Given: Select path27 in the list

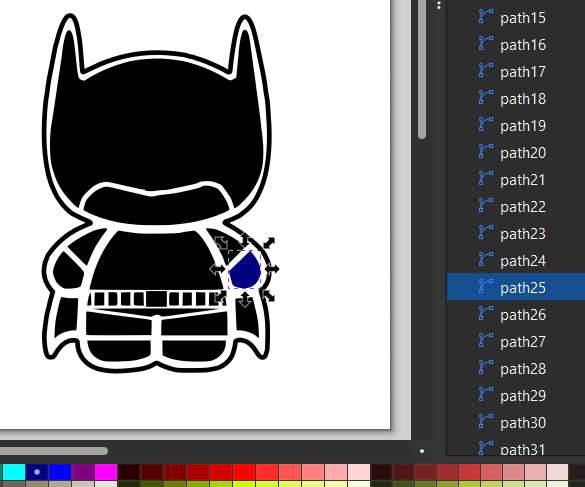Looking at the screenshot, I should coord(516,342).
